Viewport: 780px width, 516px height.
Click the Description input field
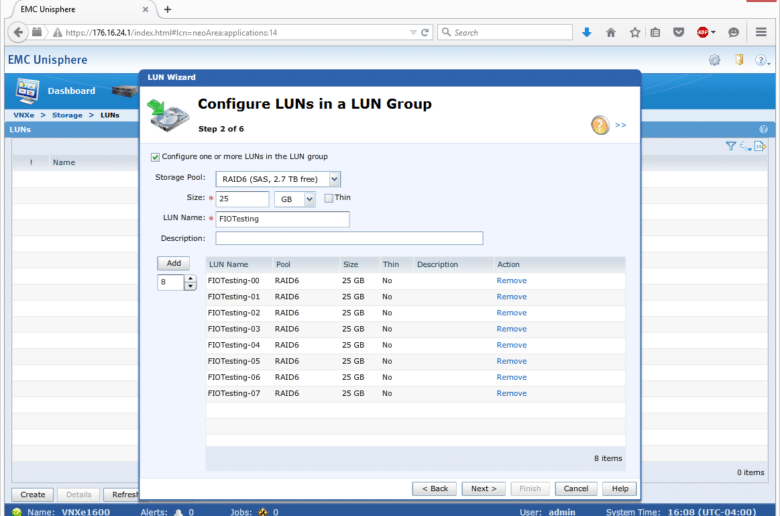[349, 238]
